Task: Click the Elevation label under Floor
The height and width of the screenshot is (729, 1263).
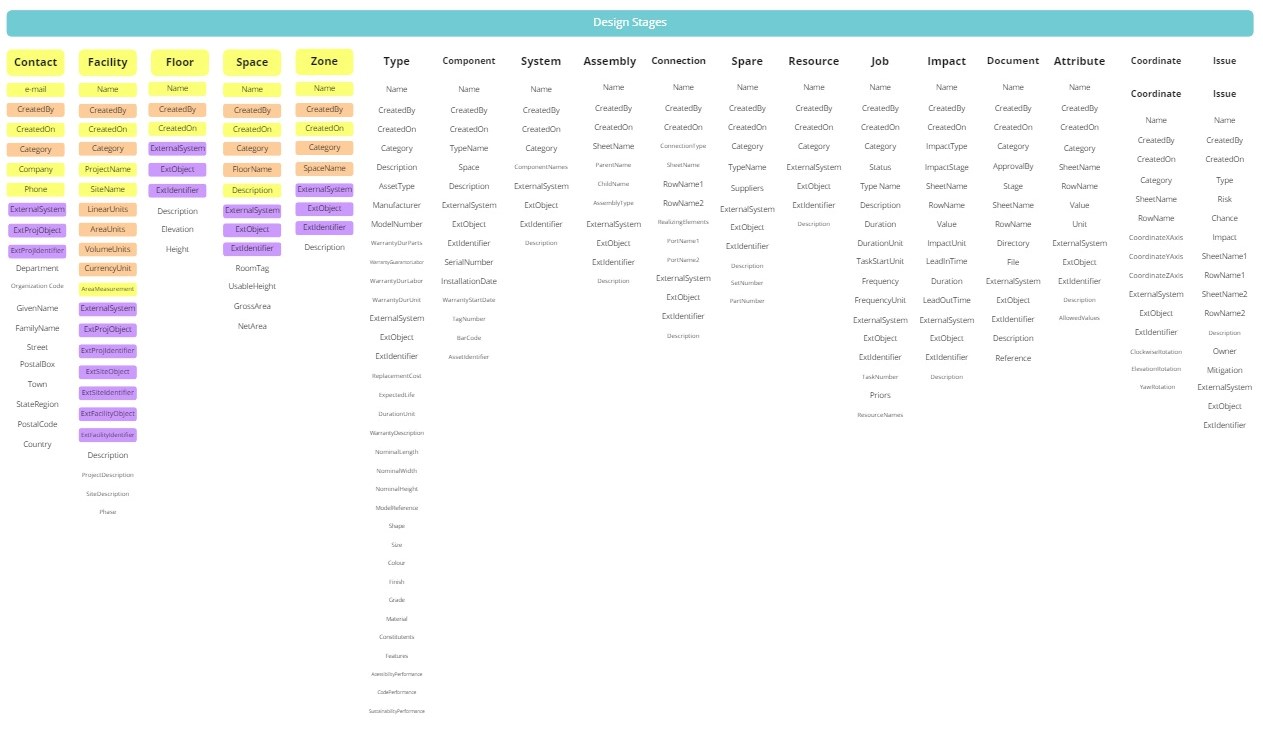Action: point(178,230)
